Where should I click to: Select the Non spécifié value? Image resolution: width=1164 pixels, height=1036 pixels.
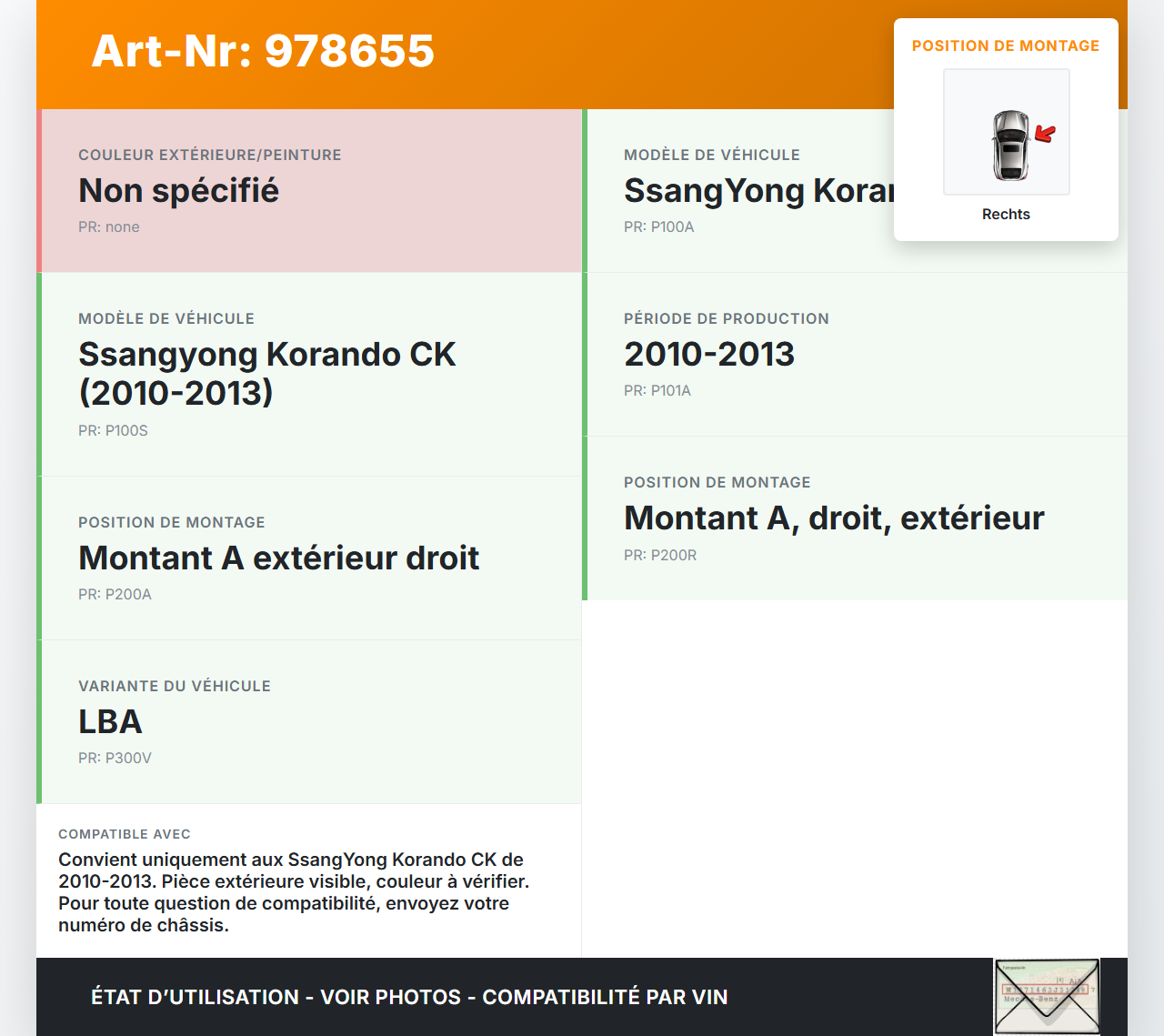pyautogui.click(x=178, y=191)
